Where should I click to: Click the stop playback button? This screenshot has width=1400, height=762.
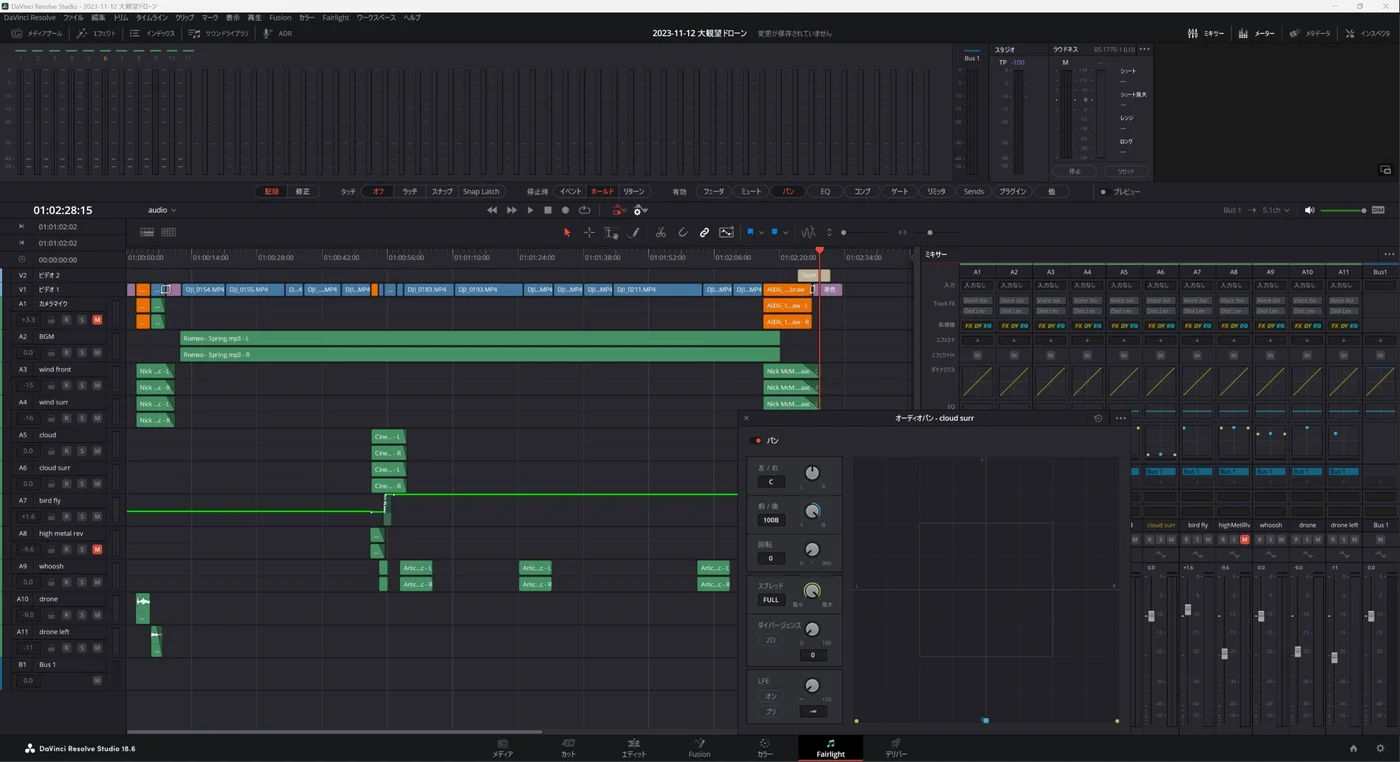tap(548, 210)
